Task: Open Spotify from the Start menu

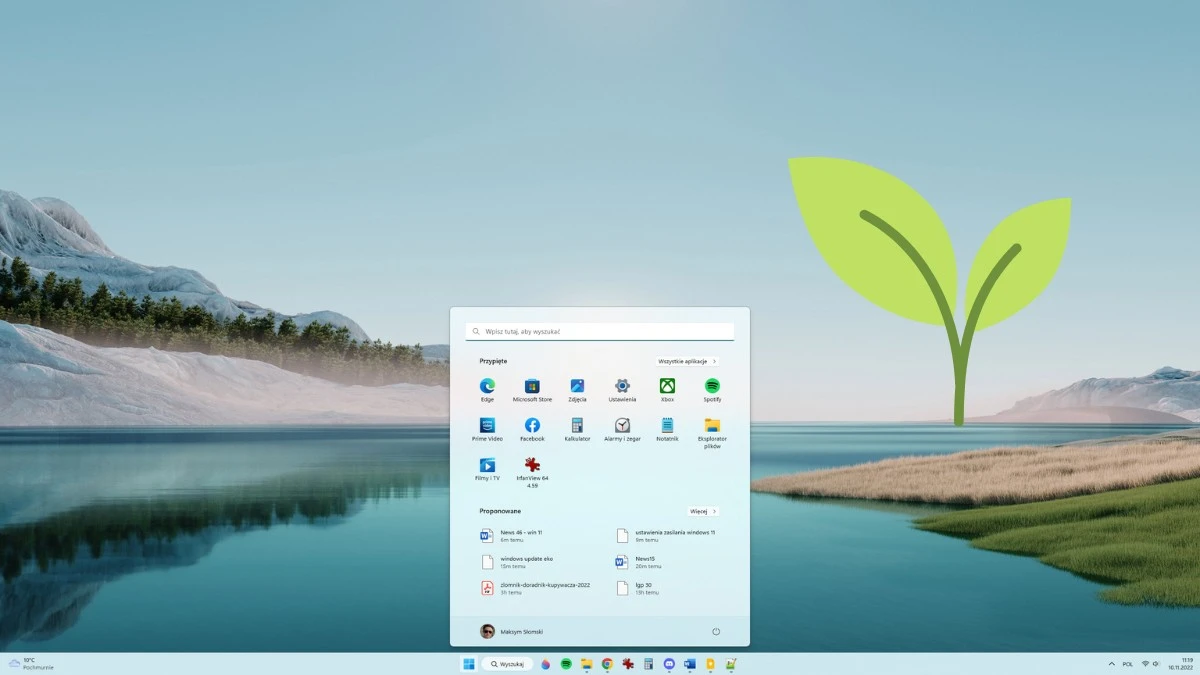Action: [x=709, y=385]
